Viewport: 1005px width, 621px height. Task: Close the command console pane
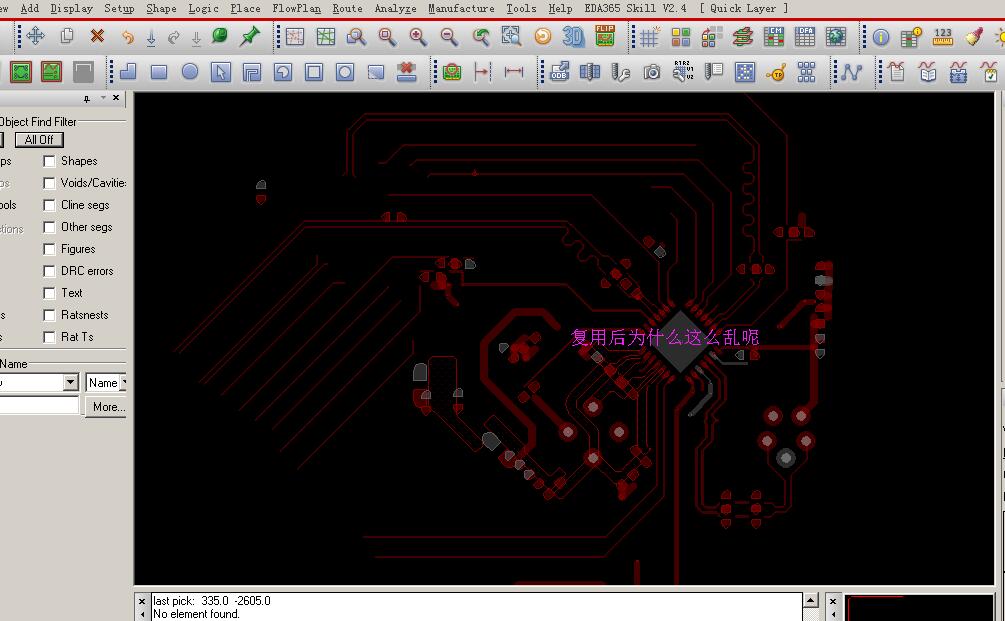tap(142, 601)
